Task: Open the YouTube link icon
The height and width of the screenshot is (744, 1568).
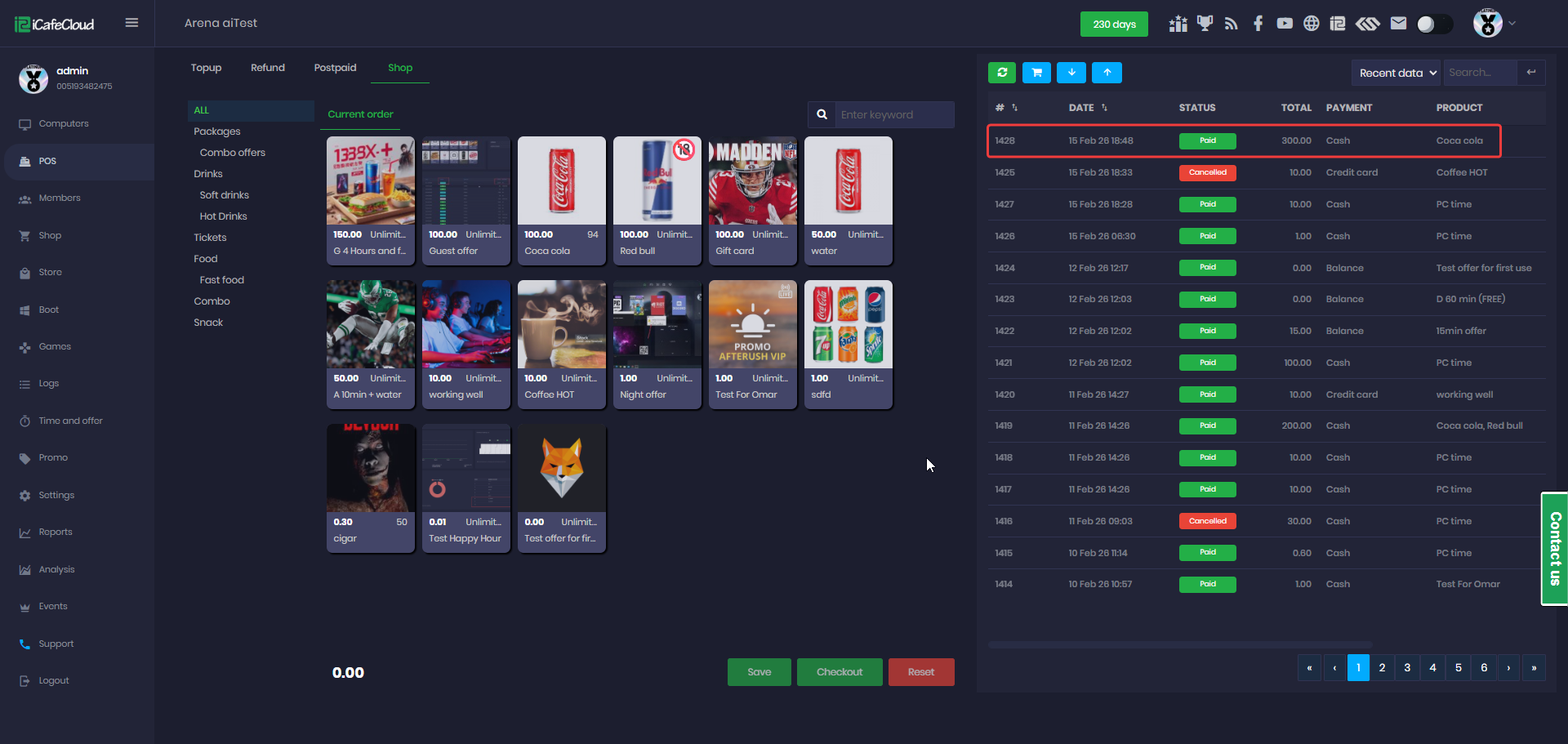Action: pos(1285,24)
